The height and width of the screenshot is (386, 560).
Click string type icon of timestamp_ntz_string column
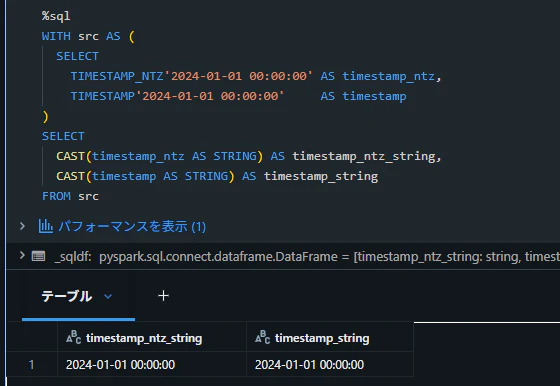coord(74,337)
